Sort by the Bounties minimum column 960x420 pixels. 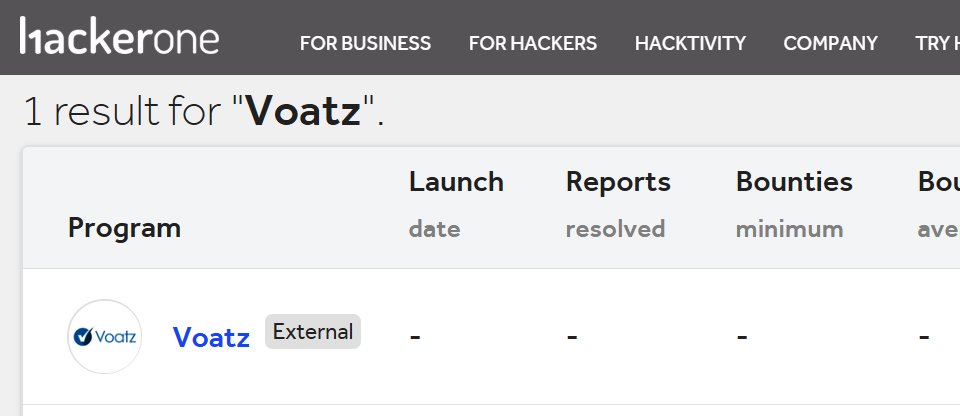[x=794, y=204]
